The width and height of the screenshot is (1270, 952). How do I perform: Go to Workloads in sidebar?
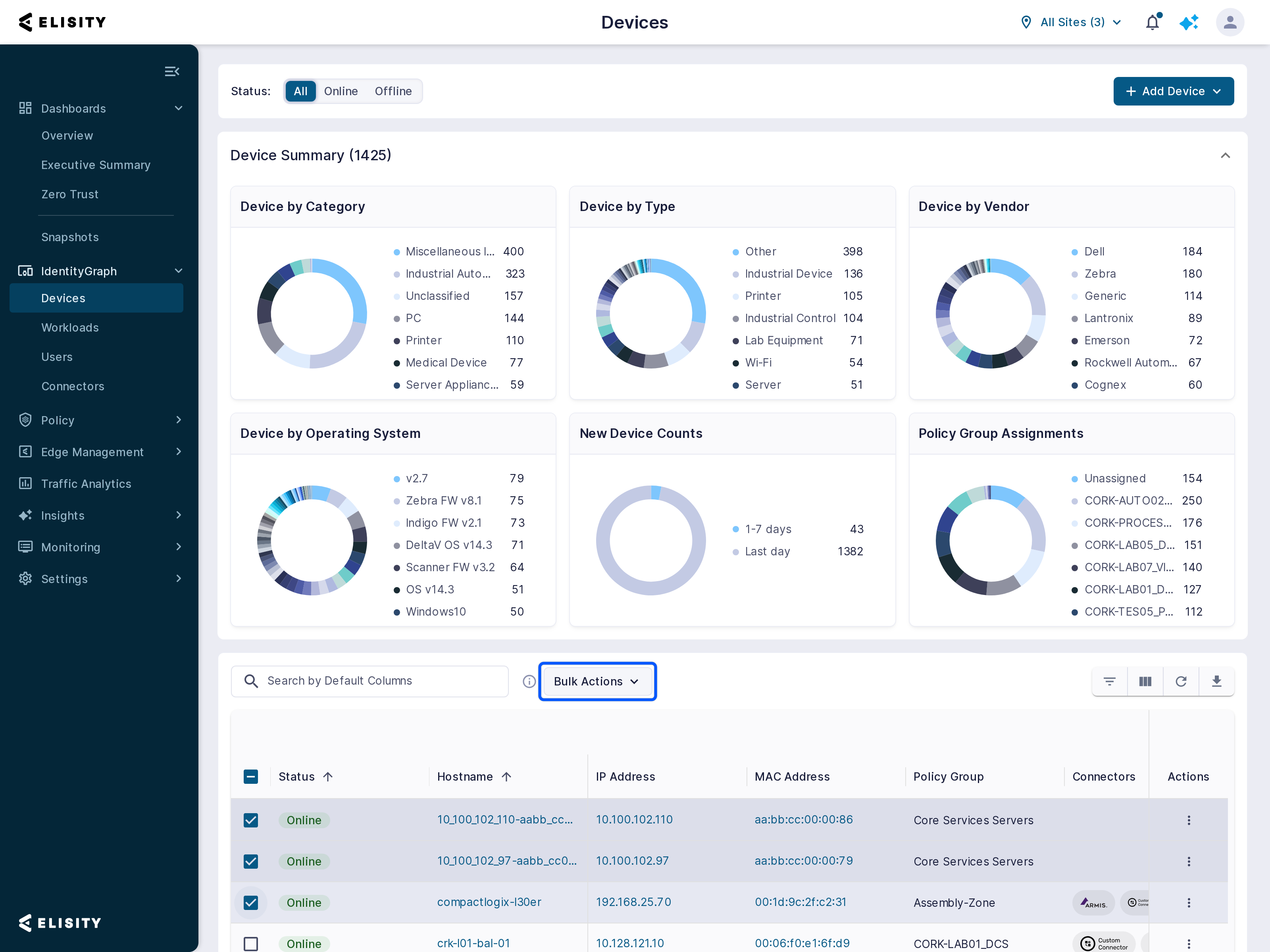click(x=69, y=328)
